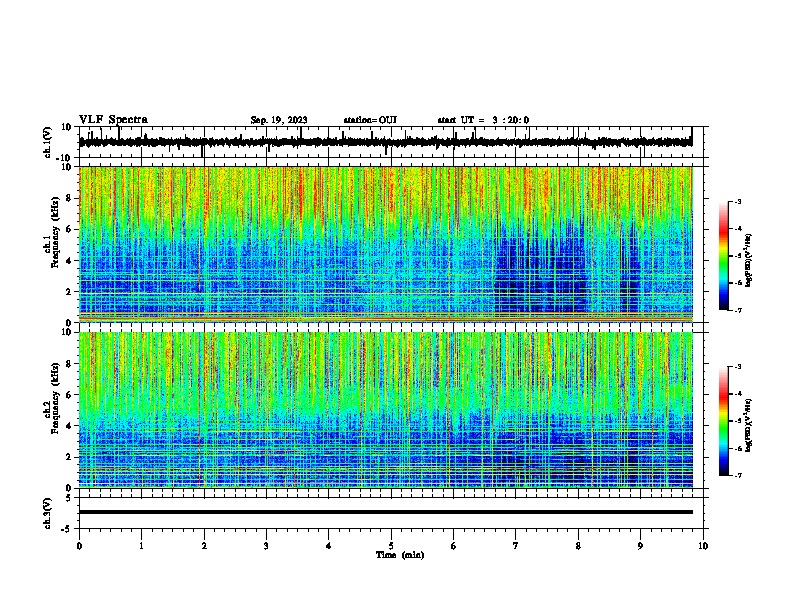Click the '4' kHz tick on ch.2 spectrogram
This screenshot has height=612, width=792.
coord(69,426)
